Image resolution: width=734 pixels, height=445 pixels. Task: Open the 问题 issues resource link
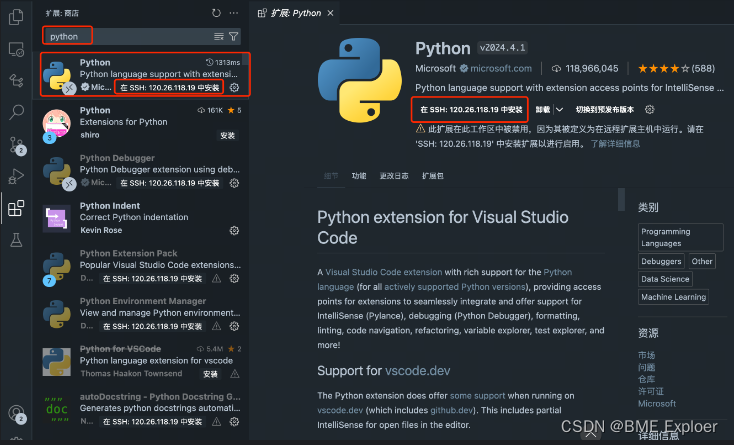646,367
